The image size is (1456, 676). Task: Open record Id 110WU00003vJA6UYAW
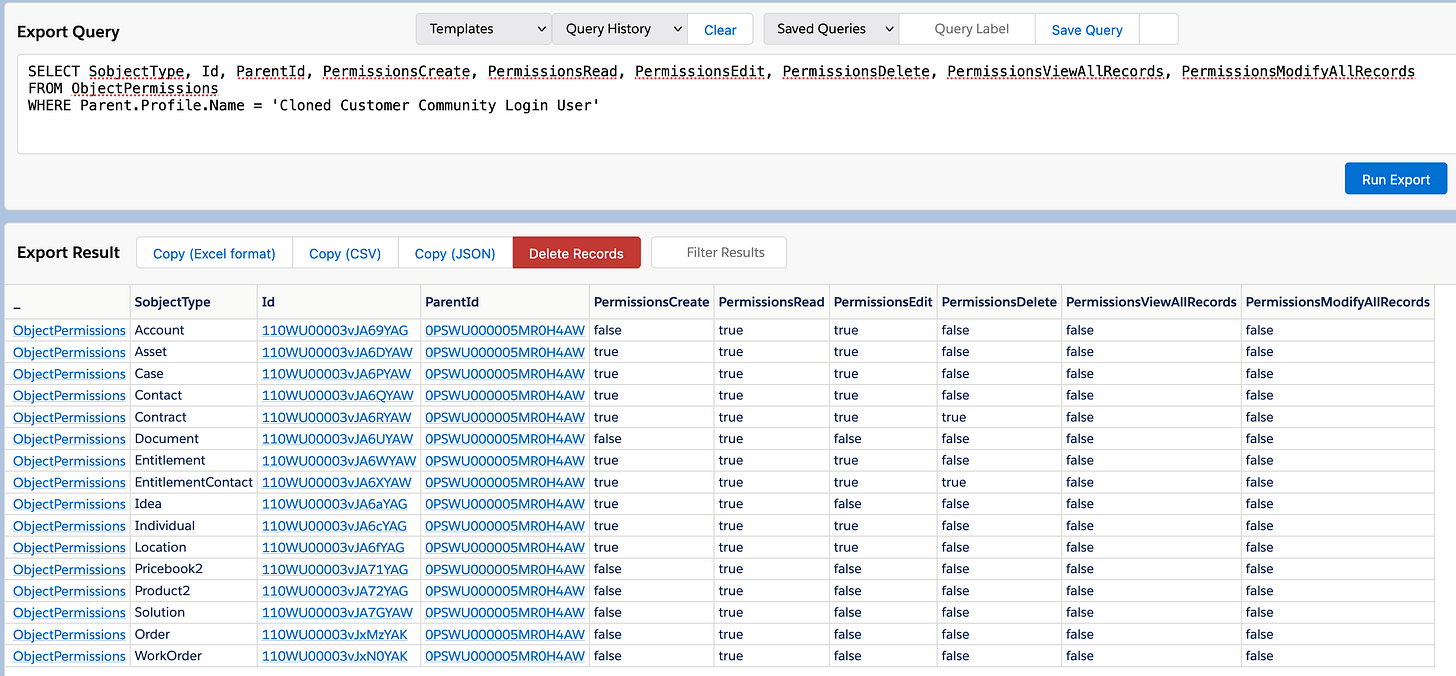337,439
